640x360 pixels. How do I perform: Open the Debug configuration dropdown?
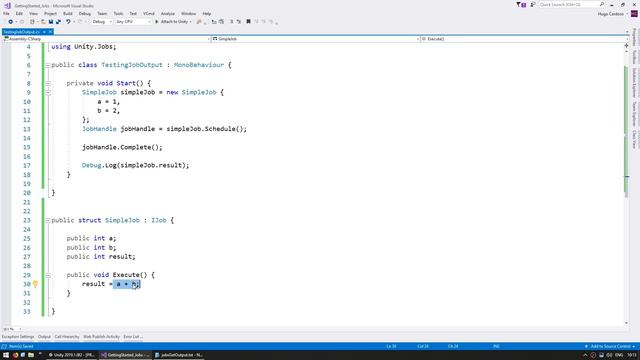click(102, 22)
